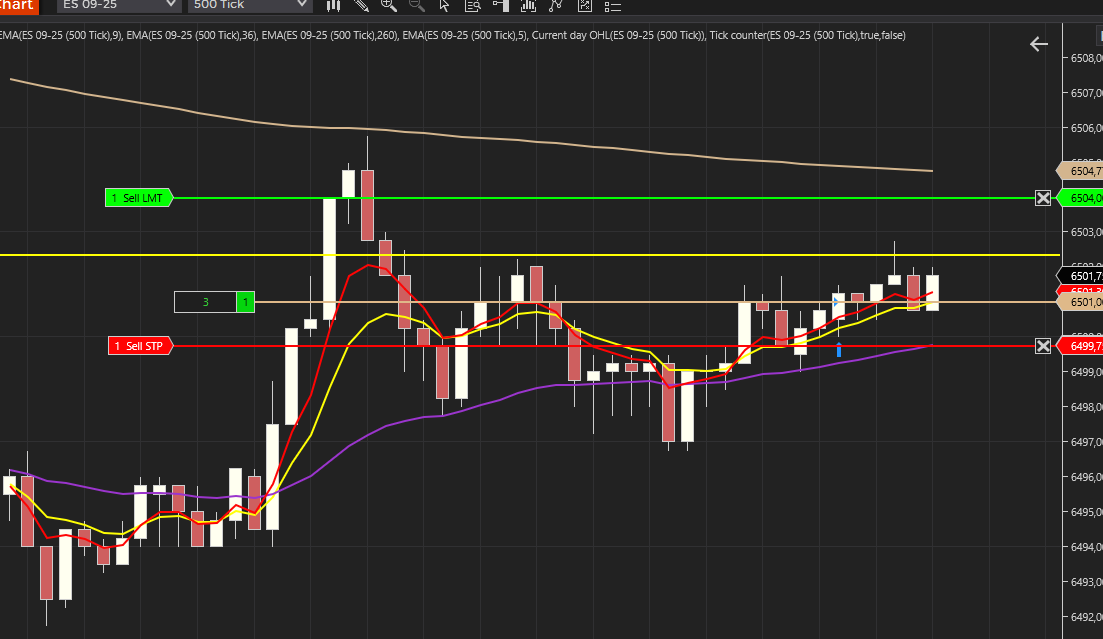
Task: Click the green 6504,0 limit price marker
Action: pos(1080,198)
